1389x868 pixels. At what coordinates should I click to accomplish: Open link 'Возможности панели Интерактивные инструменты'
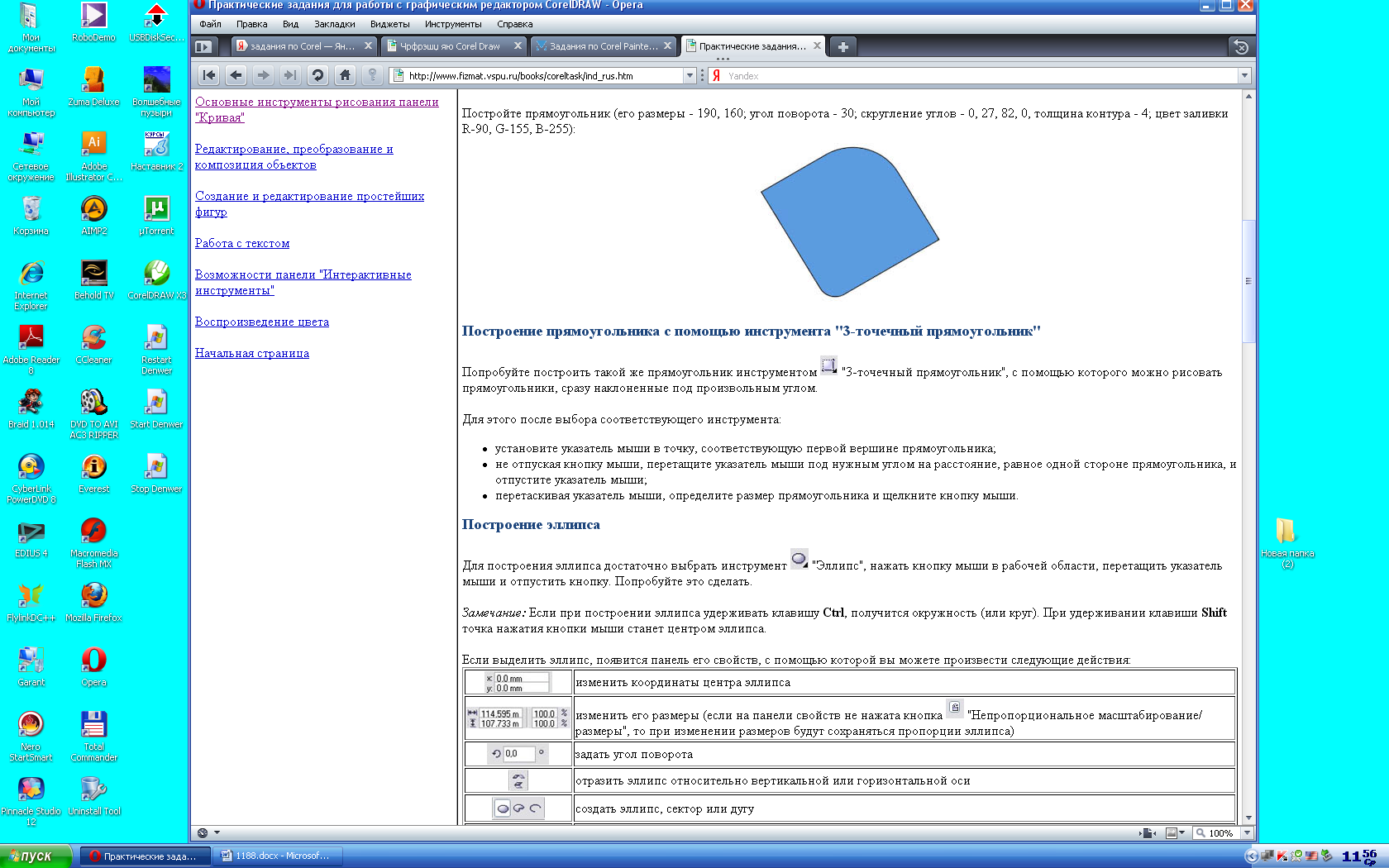(303, 282)
